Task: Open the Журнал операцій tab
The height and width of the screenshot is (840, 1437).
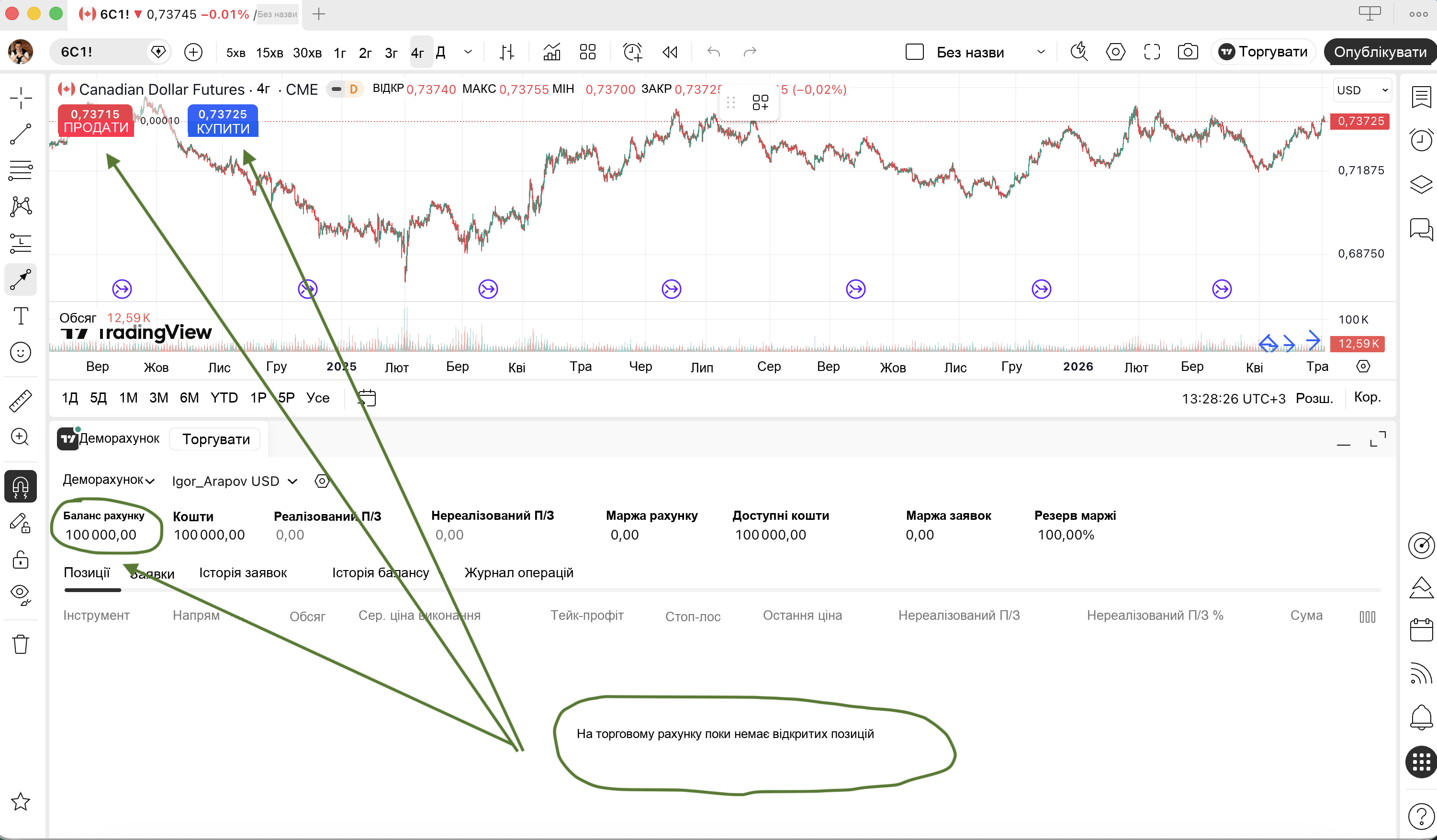Action: point(519,572)
